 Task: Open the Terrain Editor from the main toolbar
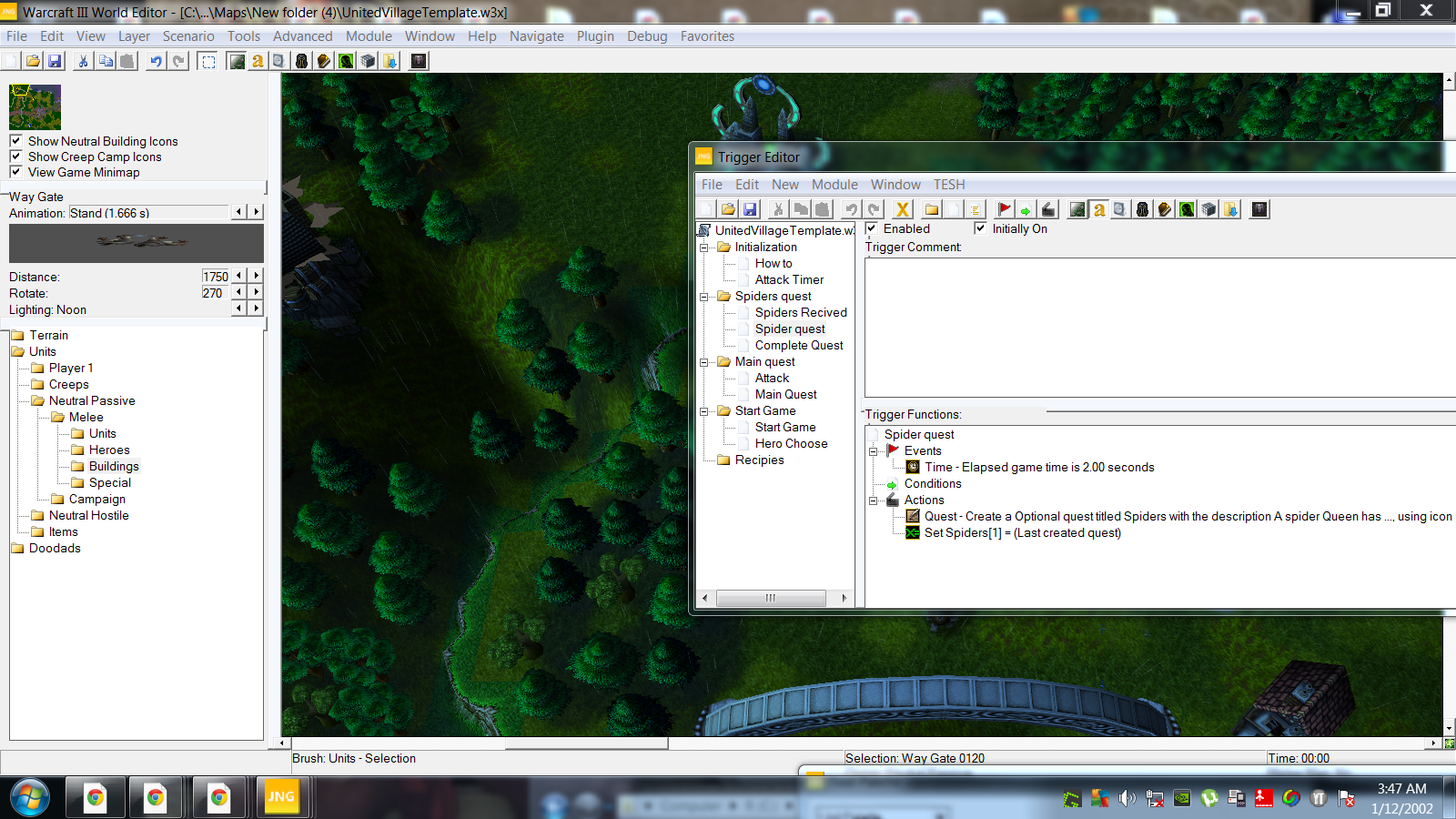coord(237,61)
